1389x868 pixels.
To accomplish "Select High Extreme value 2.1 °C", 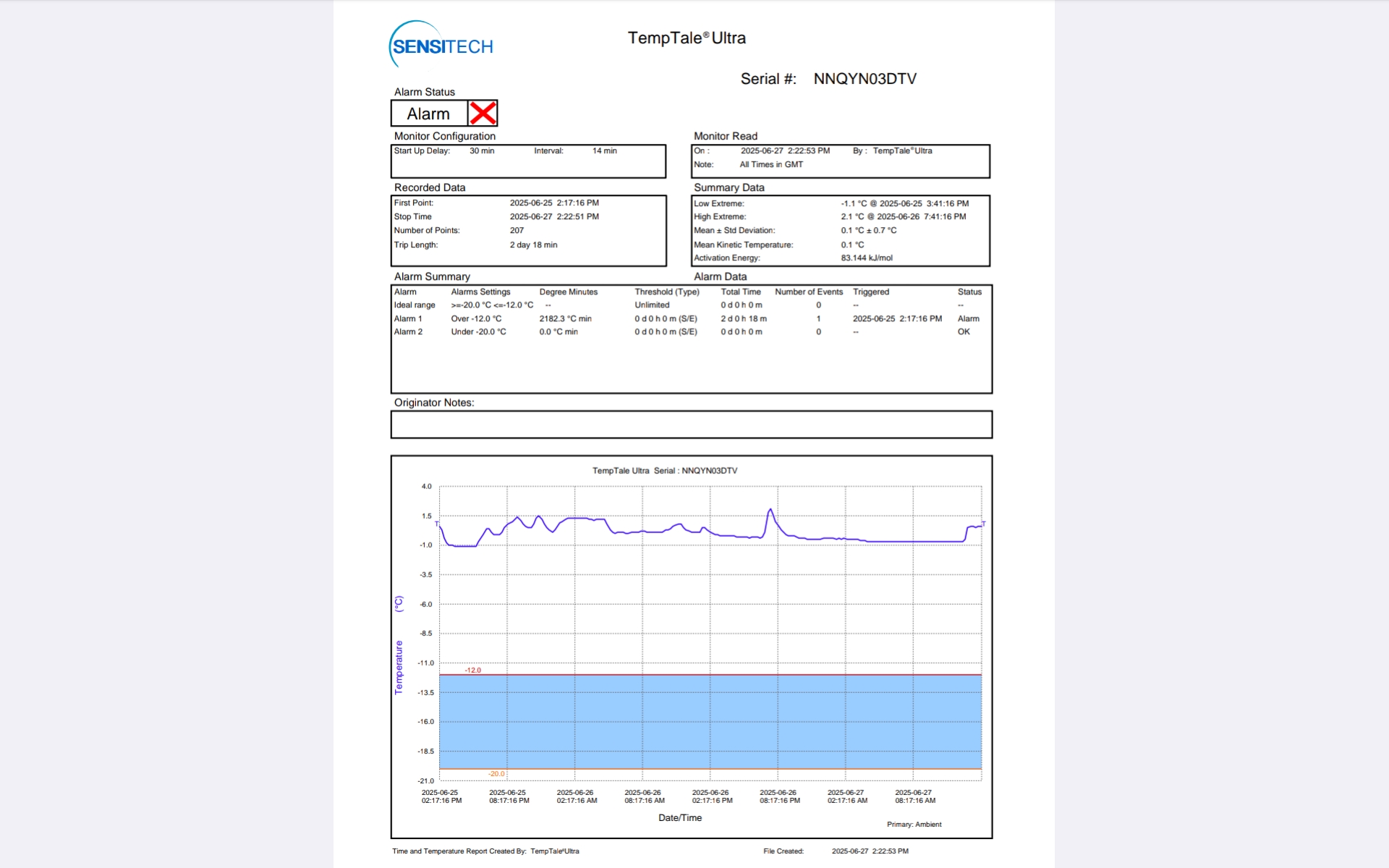I will coord(852,216).
